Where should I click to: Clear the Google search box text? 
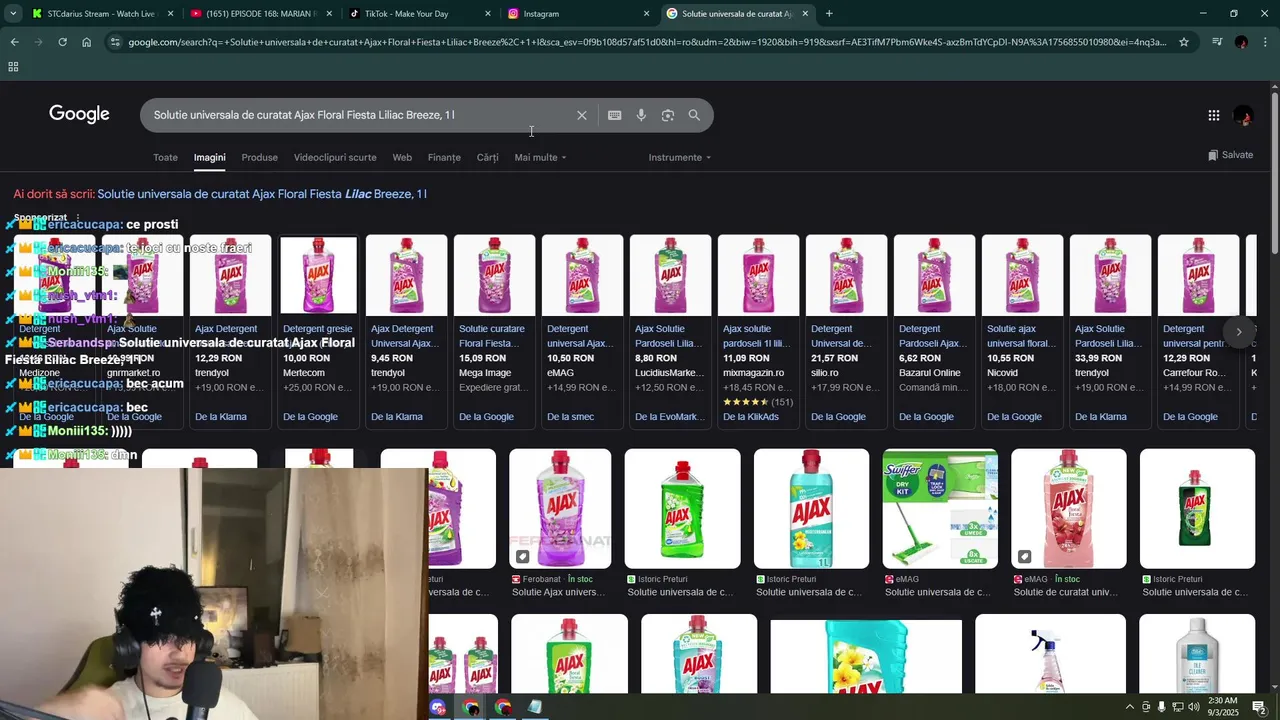(x=581, y=115)
